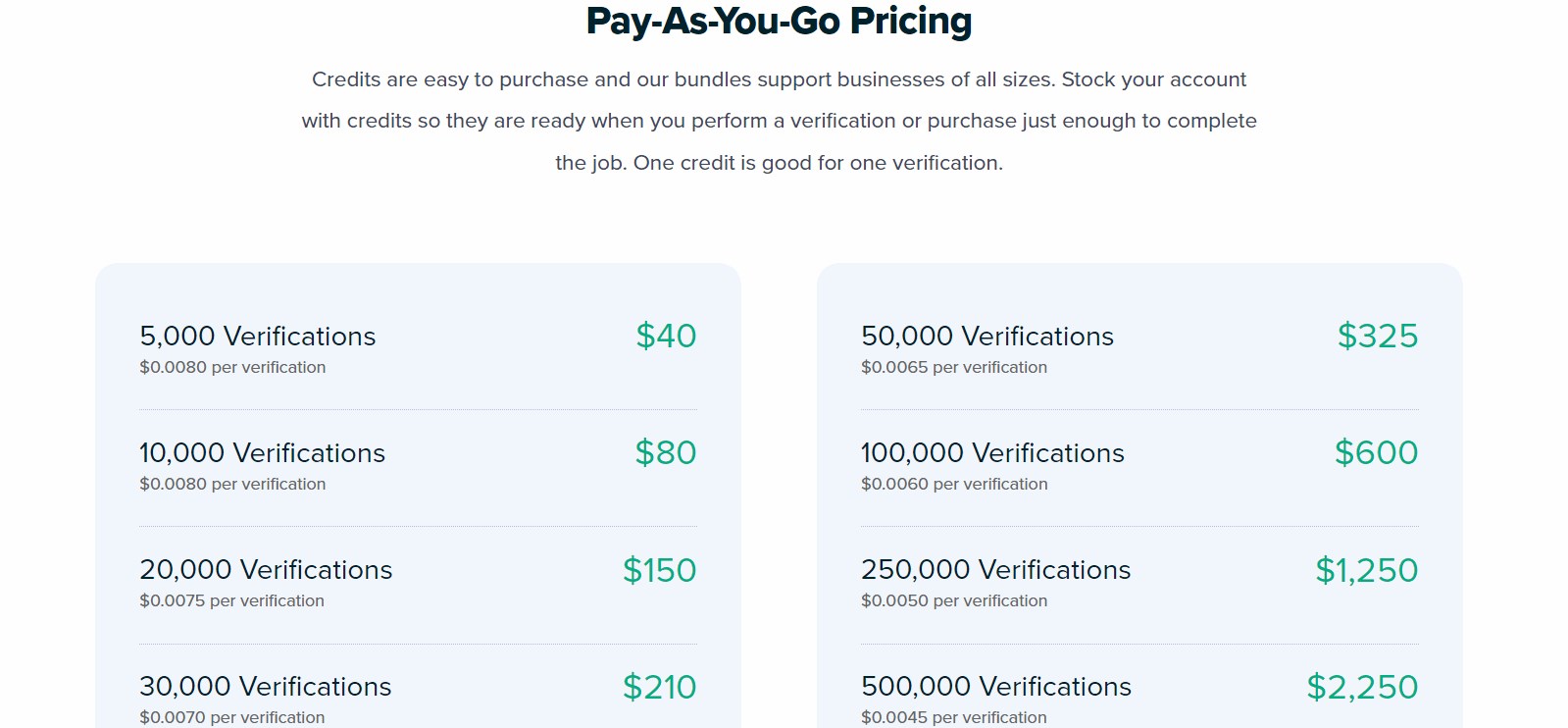1568x728 pixels.
Task: Select the 50,000 Verifications bundle title
Action: click(987, 337)
